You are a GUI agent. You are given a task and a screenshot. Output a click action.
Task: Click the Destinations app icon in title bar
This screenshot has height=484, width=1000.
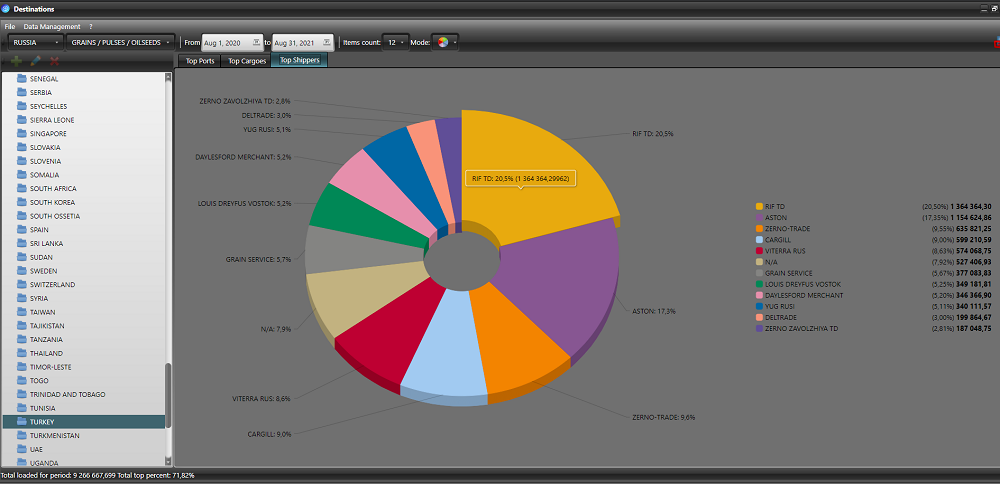6,9
